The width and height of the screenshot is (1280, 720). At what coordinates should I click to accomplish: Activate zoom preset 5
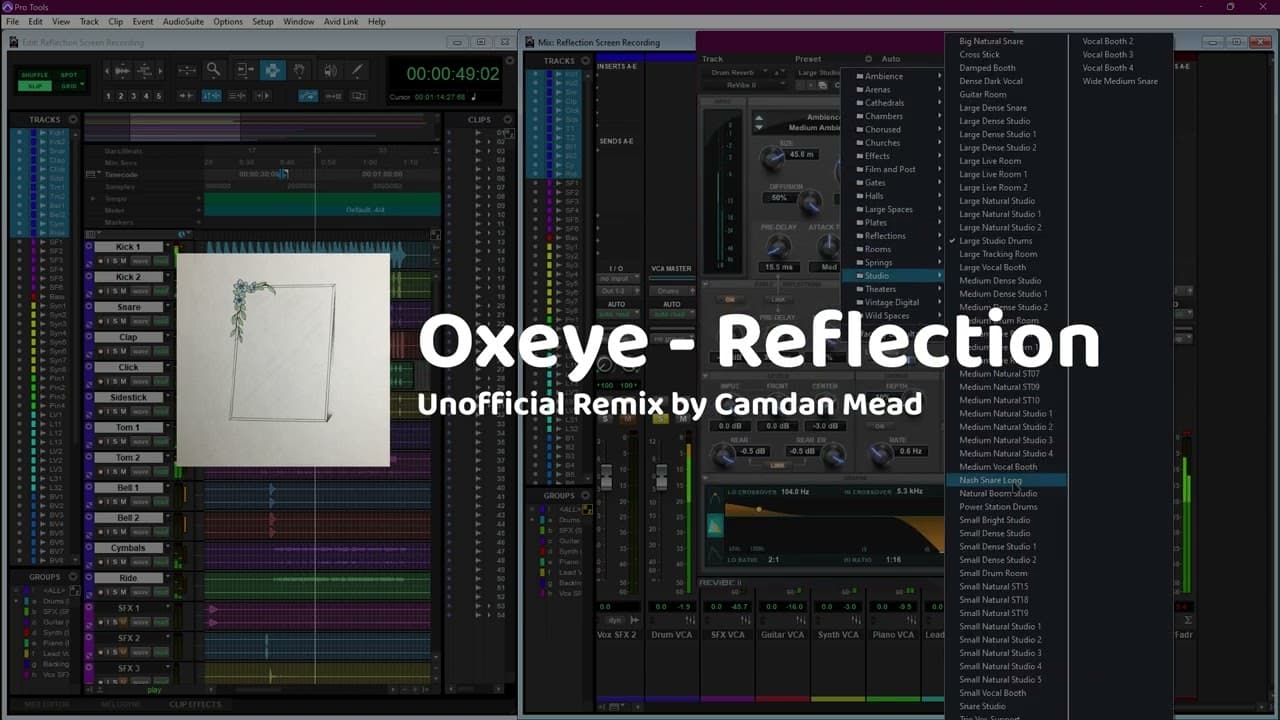pyautogui.click(x=158, y=96)
